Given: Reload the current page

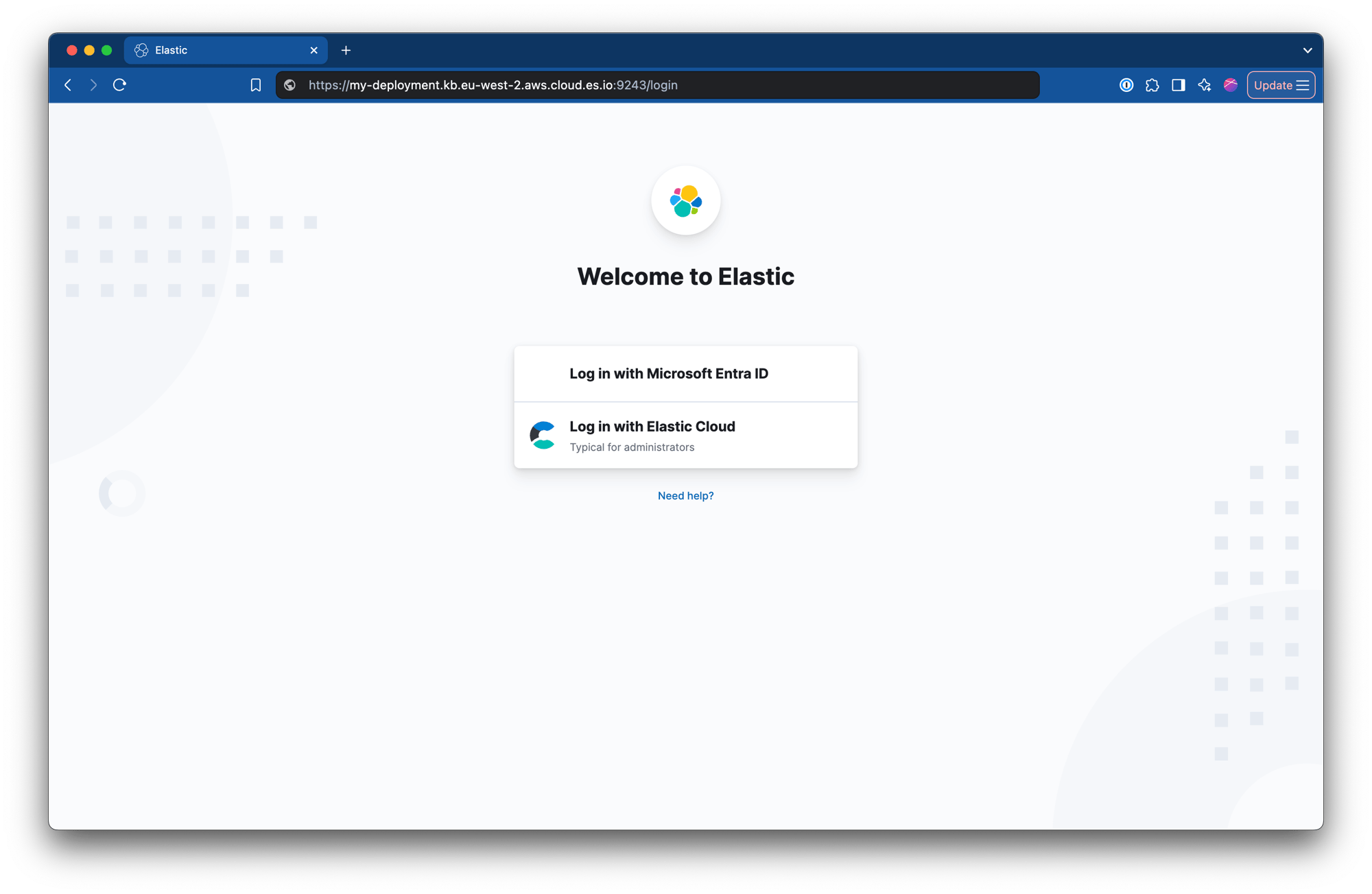Looking at the screenshot, I should pos(119,85).
